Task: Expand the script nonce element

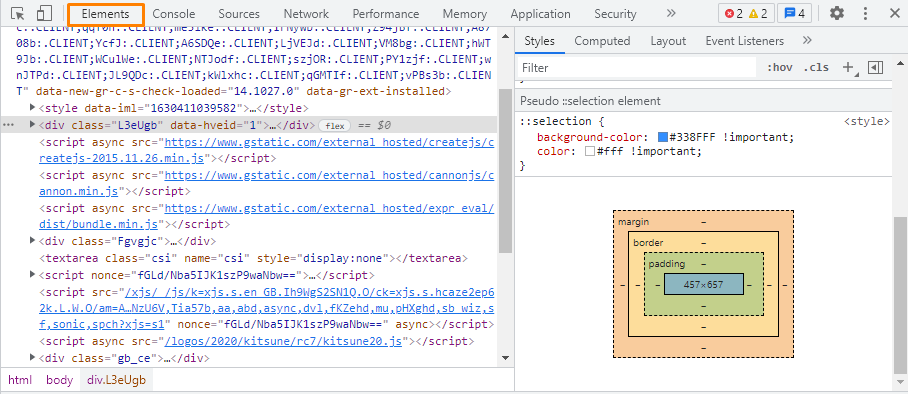Action: click(x=32, y=274)
